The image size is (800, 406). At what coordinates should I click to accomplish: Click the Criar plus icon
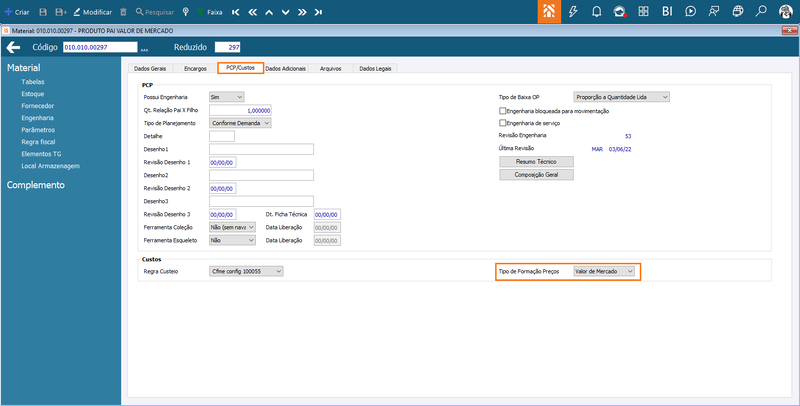coord(8,12)
